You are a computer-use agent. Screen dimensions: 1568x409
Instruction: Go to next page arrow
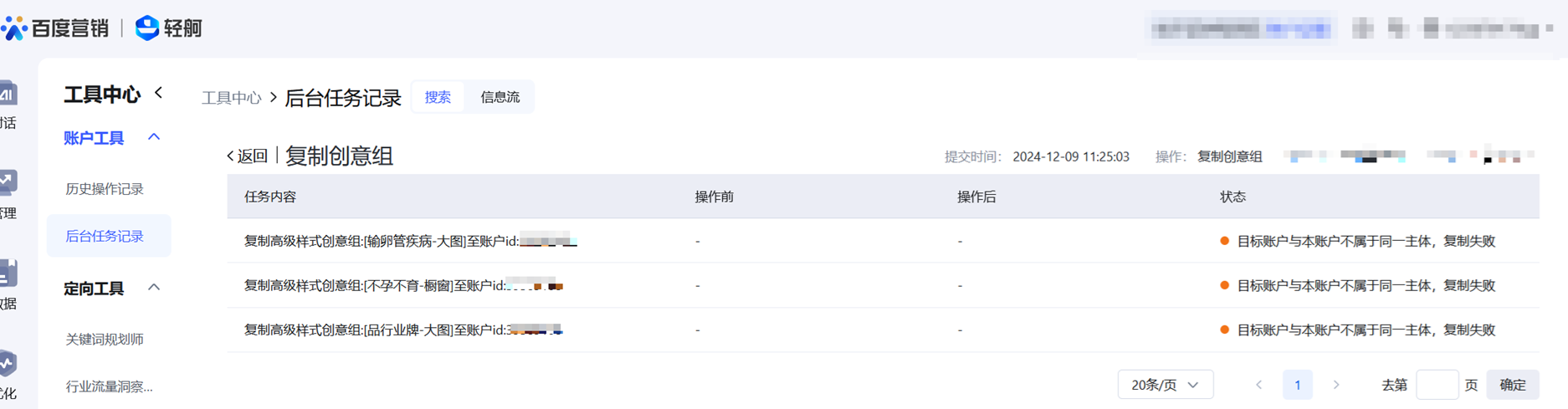click(1336, 385)
